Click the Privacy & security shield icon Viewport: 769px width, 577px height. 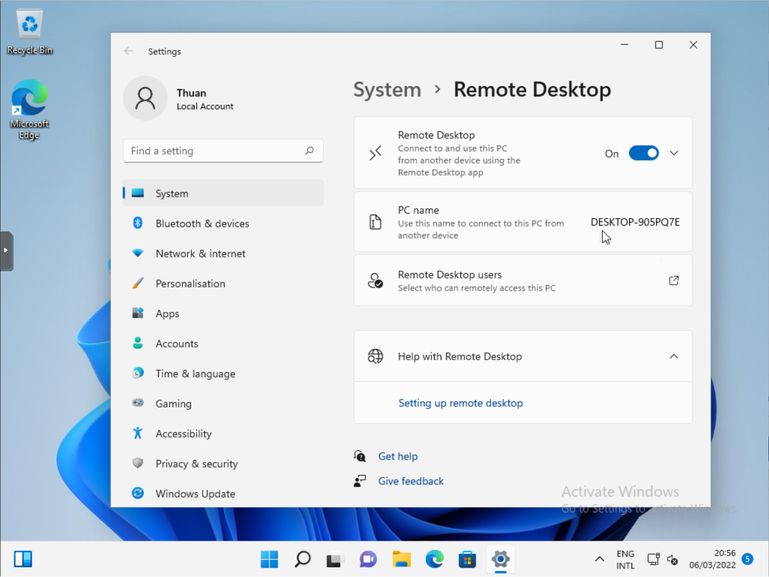point(138,463)
